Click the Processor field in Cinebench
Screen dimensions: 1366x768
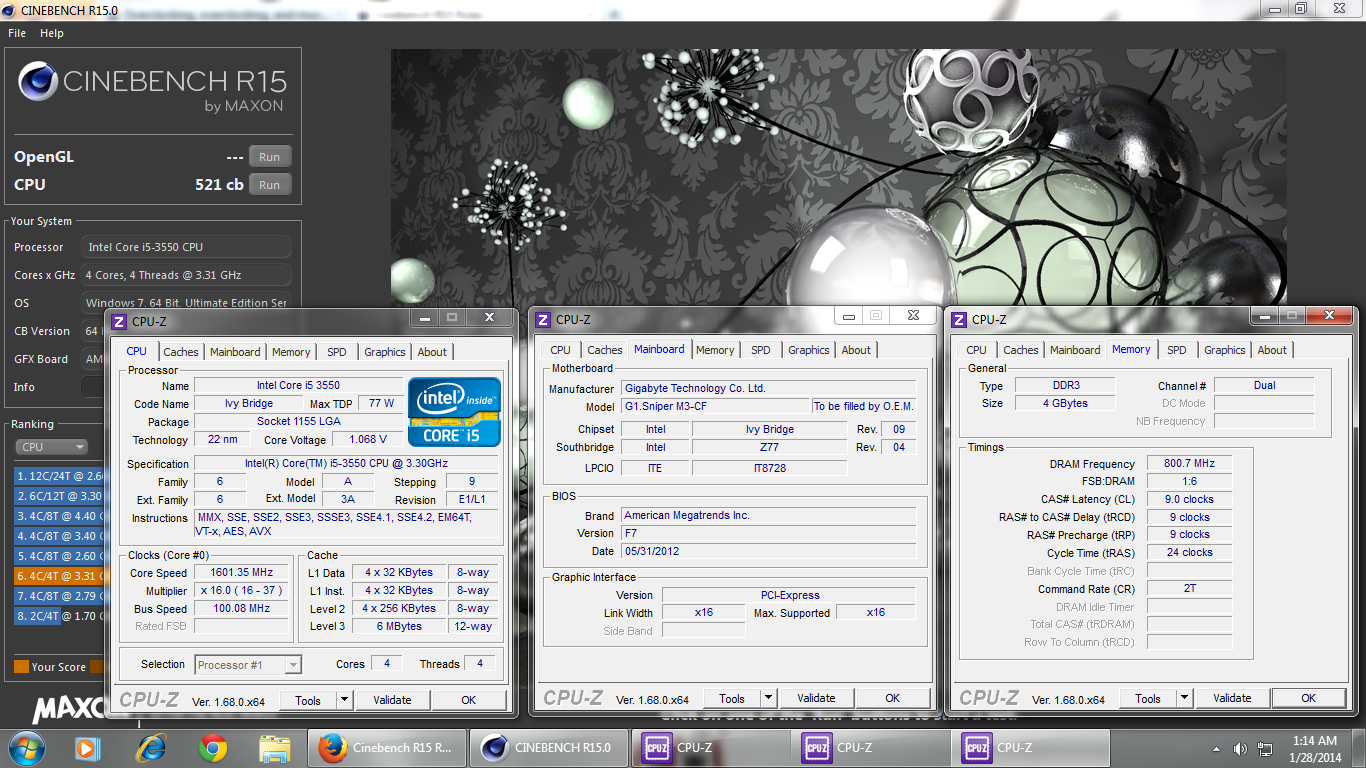pos(186,247)
